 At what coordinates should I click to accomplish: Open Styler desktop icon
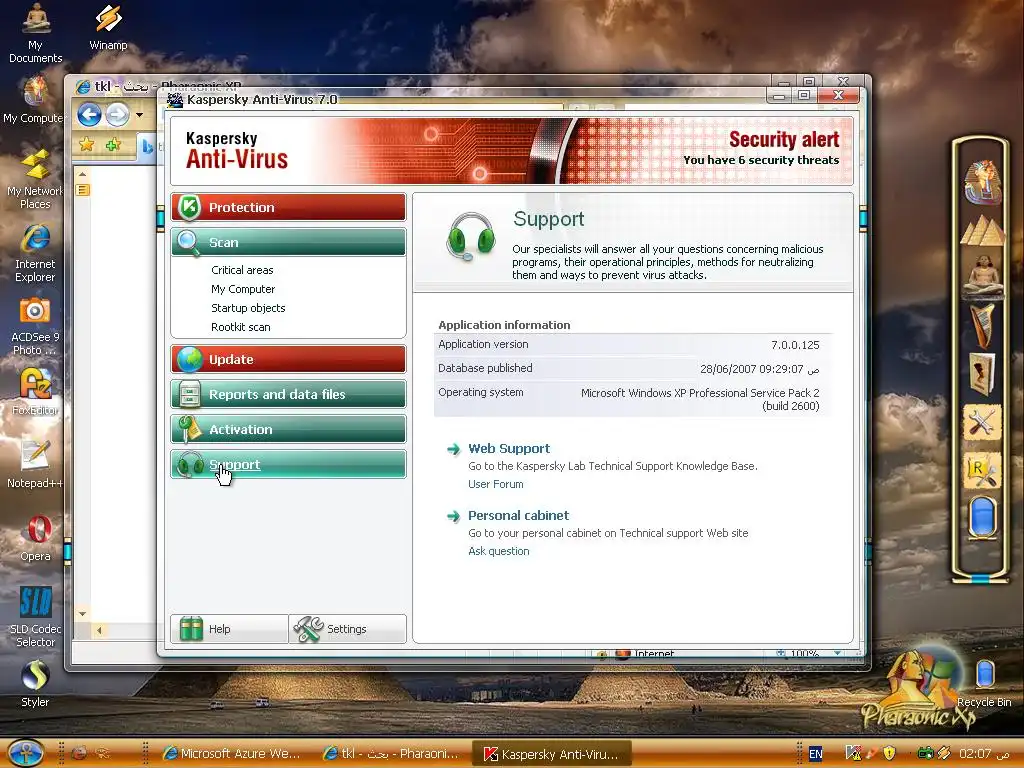click(x=35, y=683)
